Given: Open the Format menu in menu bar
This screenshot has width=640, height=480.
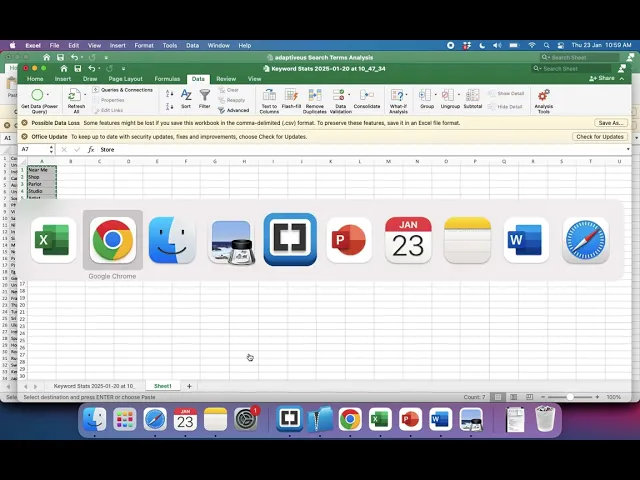Looking at the screenshot, I should pos(144,45).
